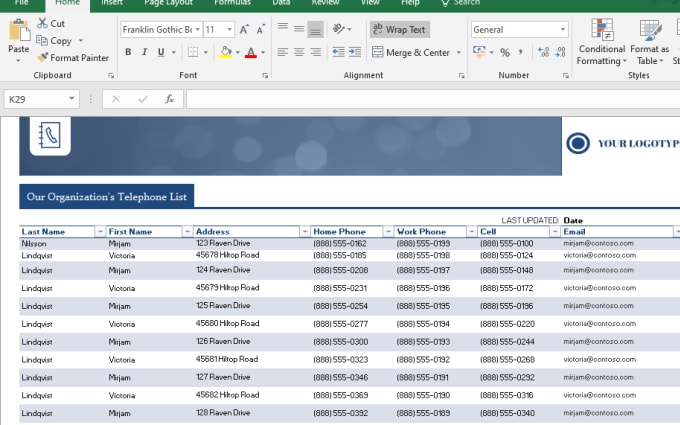
Task: Apply yellow fill color bucket
Action: point(226,52)
